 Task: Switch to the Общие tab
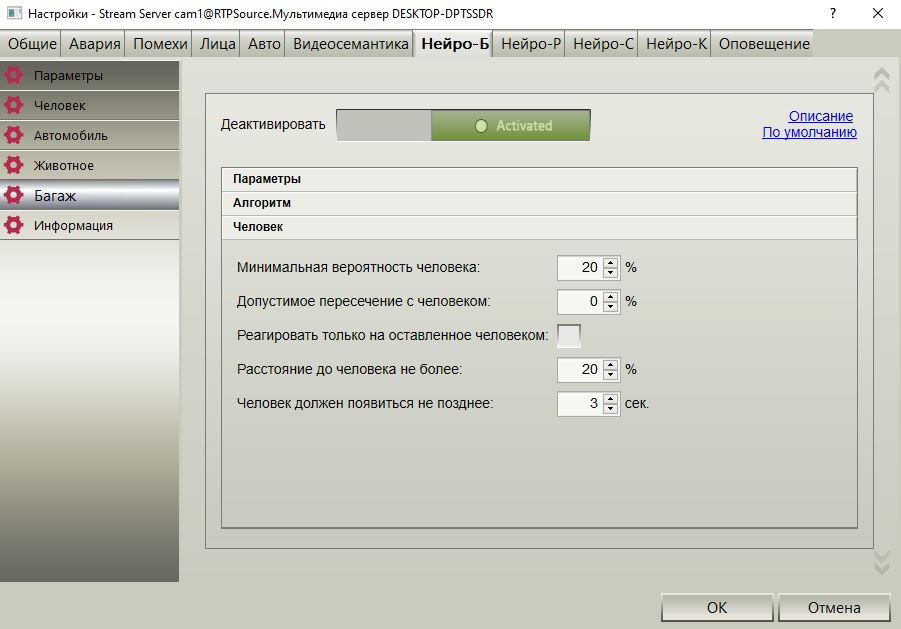point(32,44)
